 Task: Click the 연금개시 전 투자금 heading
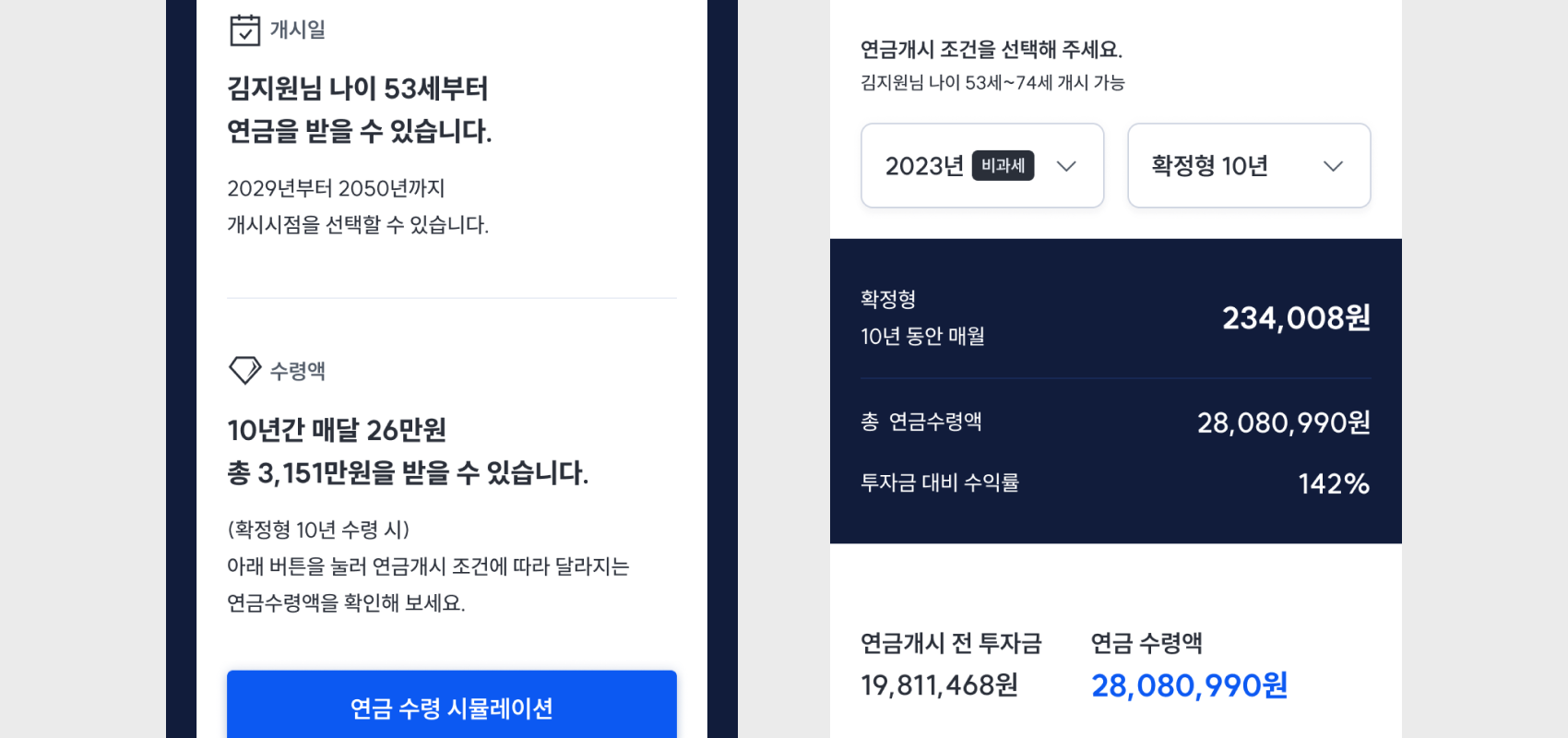[x=951, y=643]
